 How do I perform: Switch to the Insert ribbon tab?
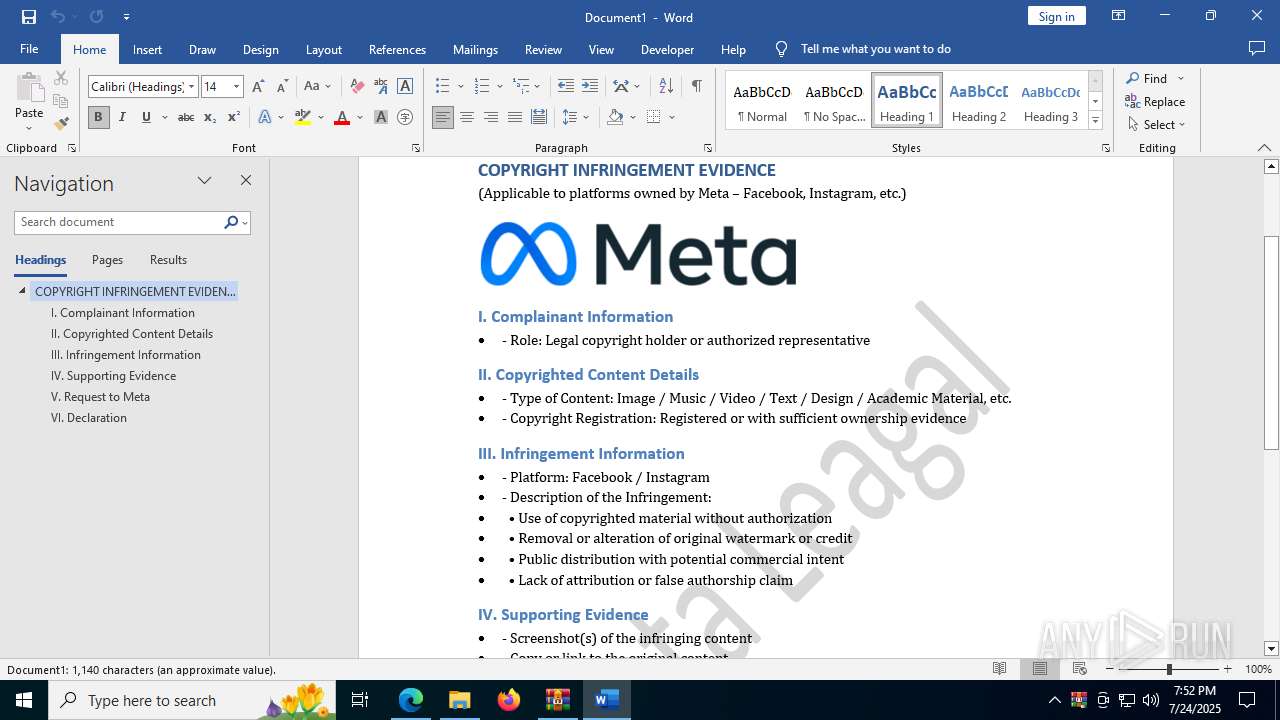point(147,49)
